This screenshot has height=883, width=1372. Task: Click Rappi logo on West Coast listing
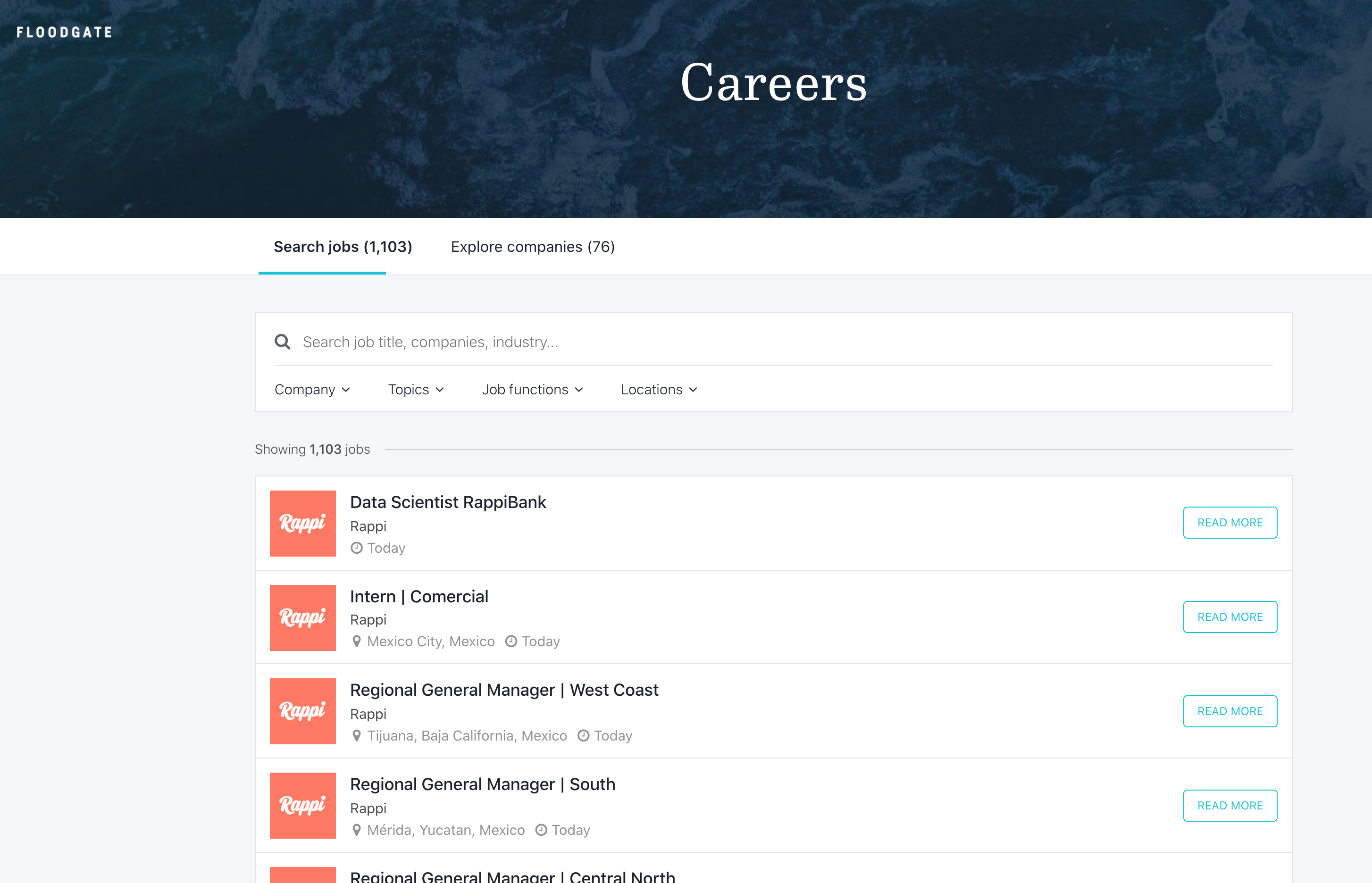303,712
